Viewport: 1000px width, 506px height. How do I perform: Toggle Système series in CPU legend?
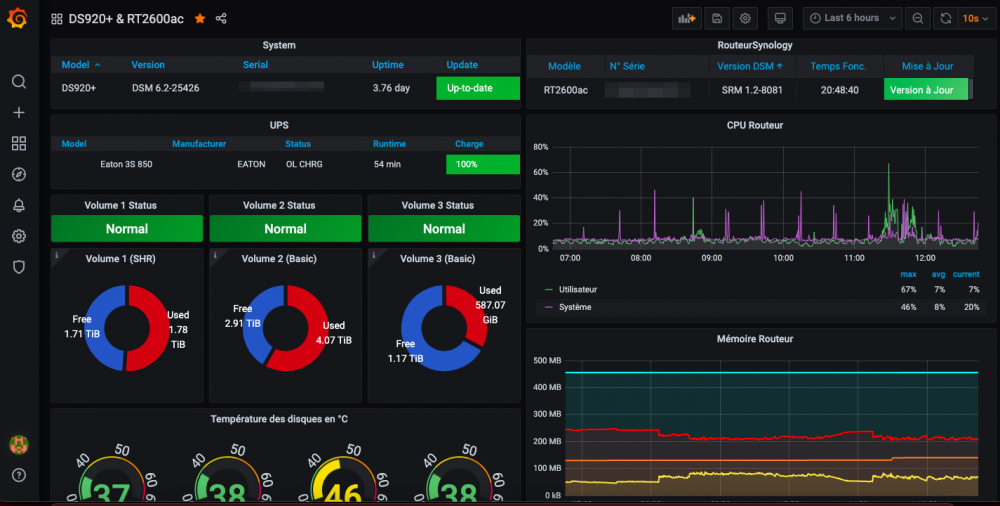click(575, 307)
